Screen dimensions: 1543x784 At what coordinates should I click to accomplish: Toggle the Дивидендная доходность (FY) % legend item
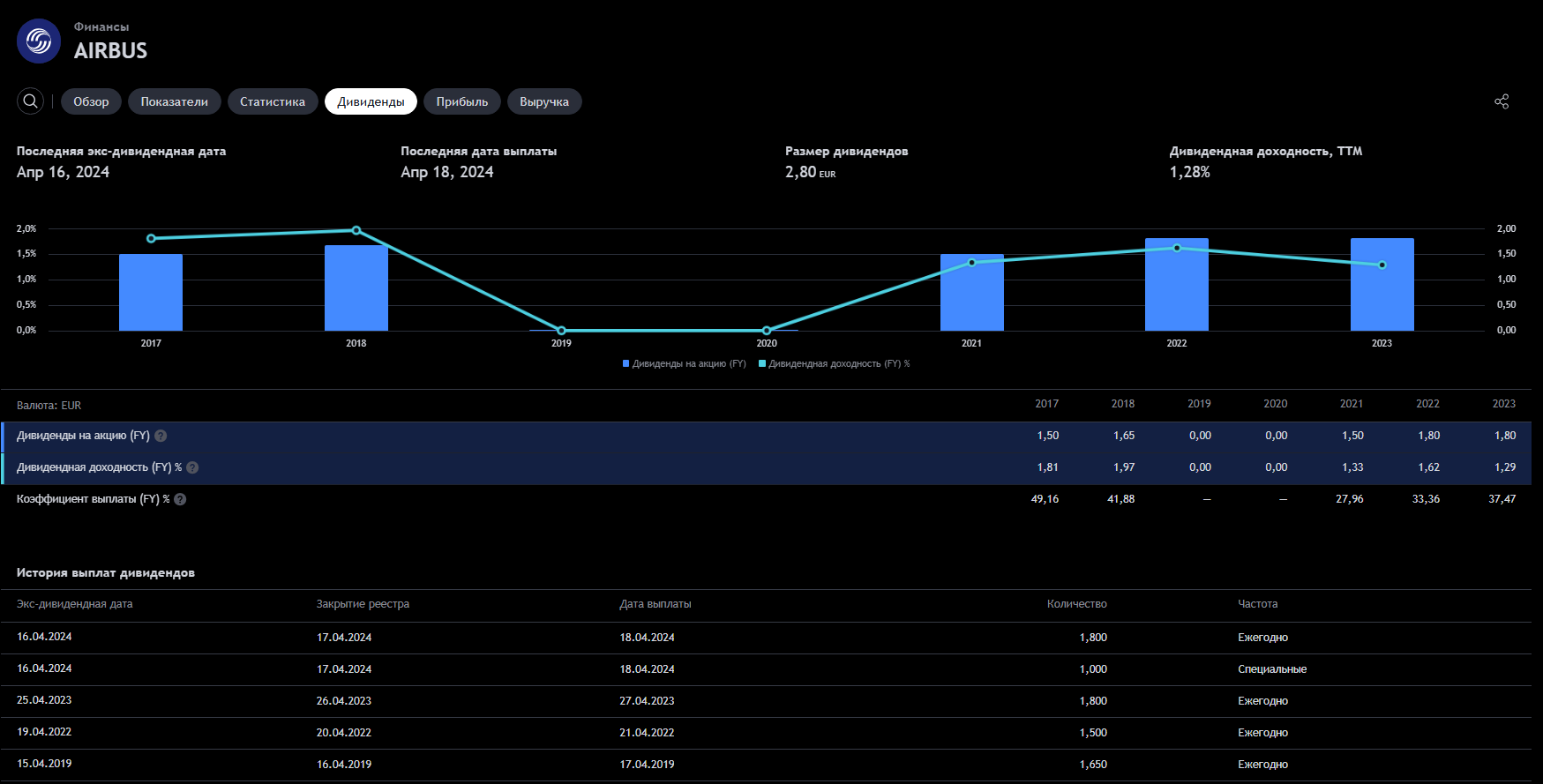click(x=835, y=363)
